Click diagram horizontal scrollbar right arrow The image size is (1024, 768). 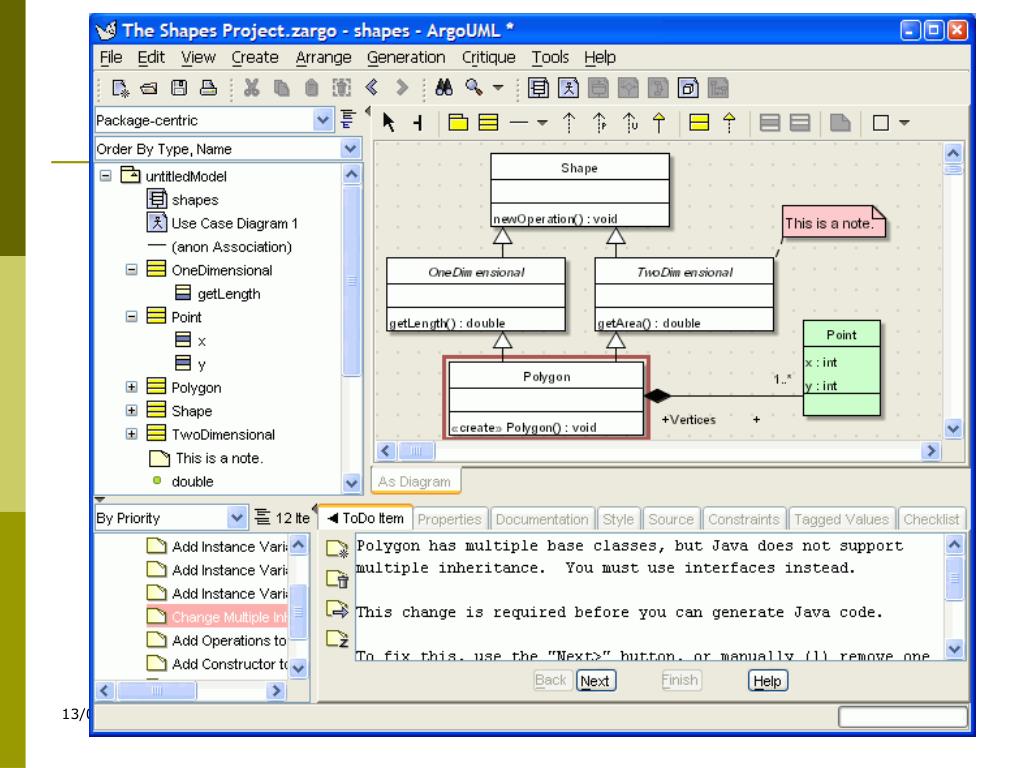(931, 451)
